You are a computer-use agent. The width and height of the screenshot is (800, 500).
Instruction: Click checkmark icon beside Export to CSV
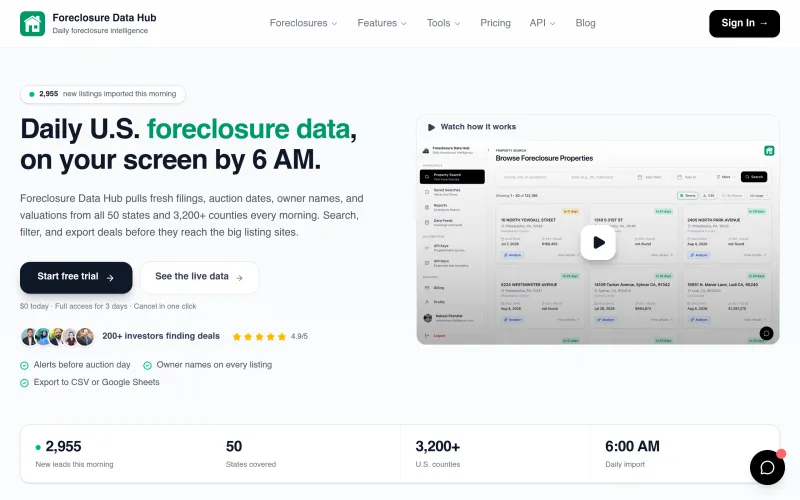coord(24,383)
